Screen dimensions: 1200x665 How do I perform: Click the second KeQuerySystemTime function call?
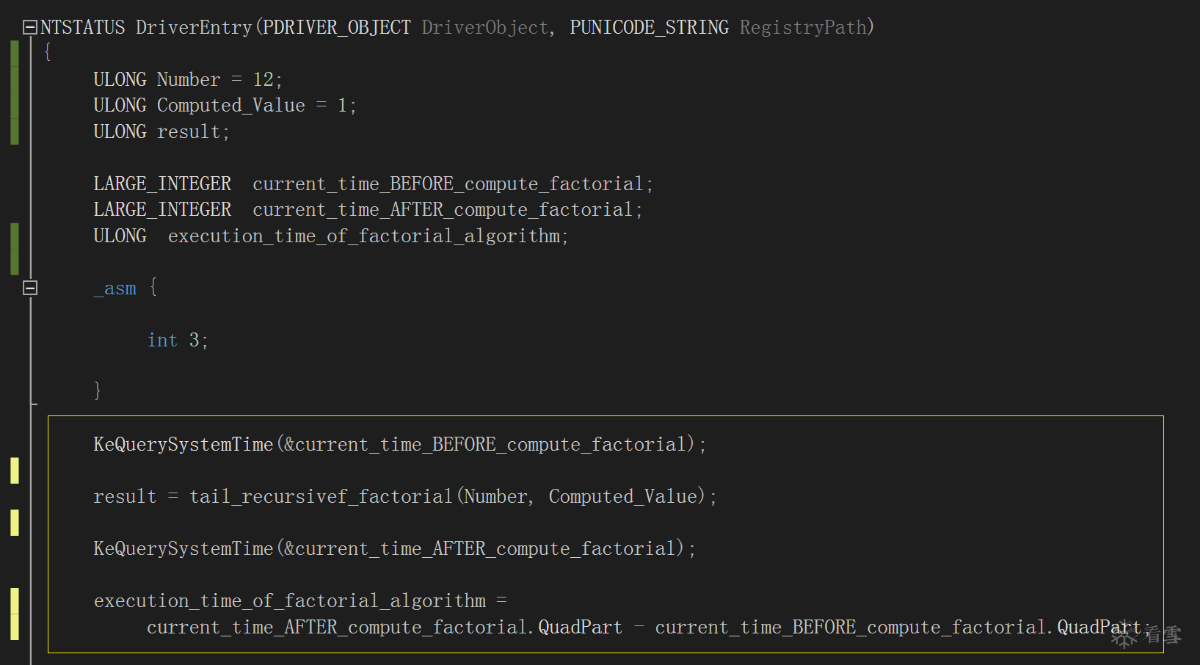182,549
